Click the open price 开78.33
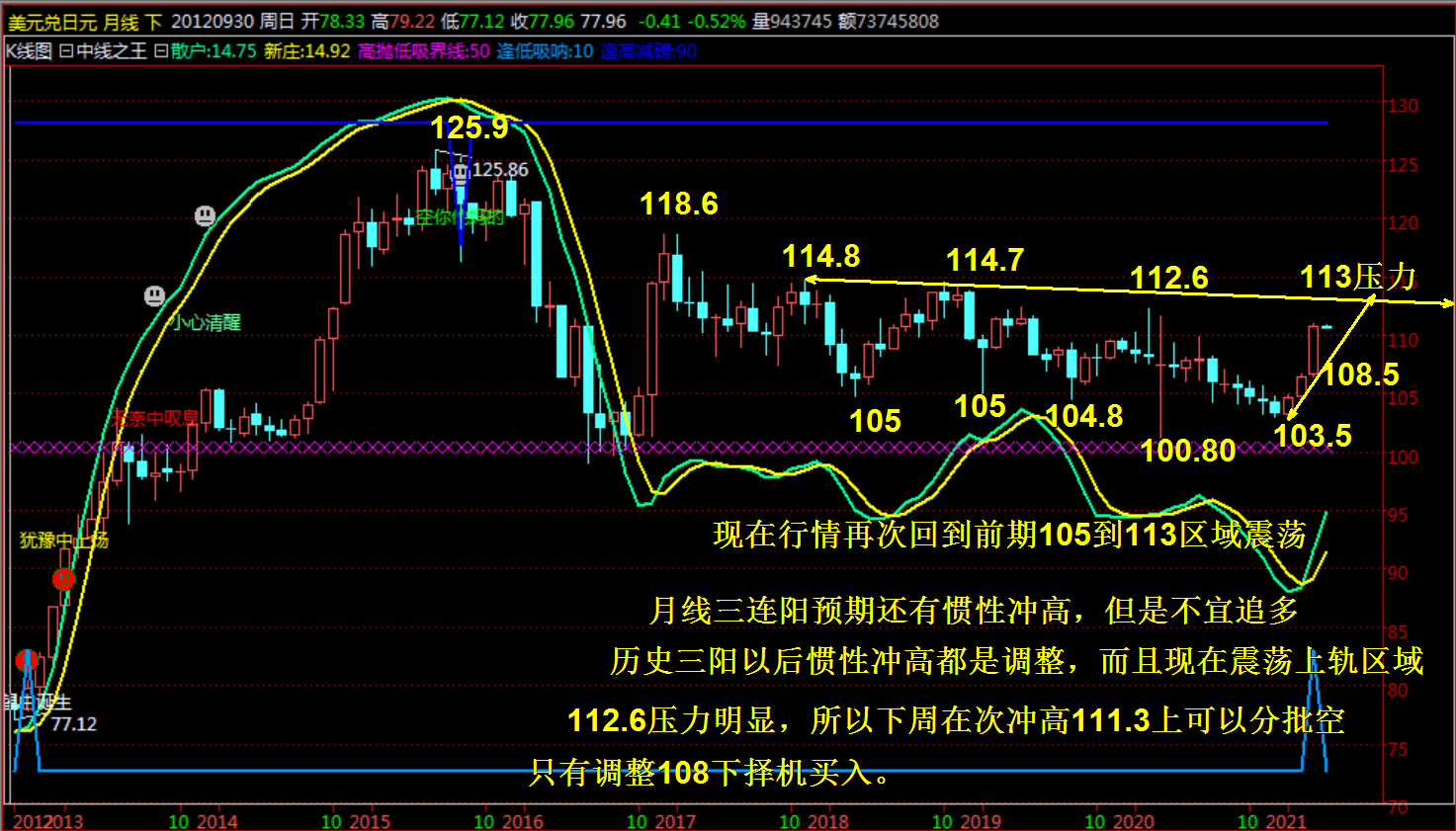Image resolution: width=1456 pixels, height=831 pixels. [333, 22]
